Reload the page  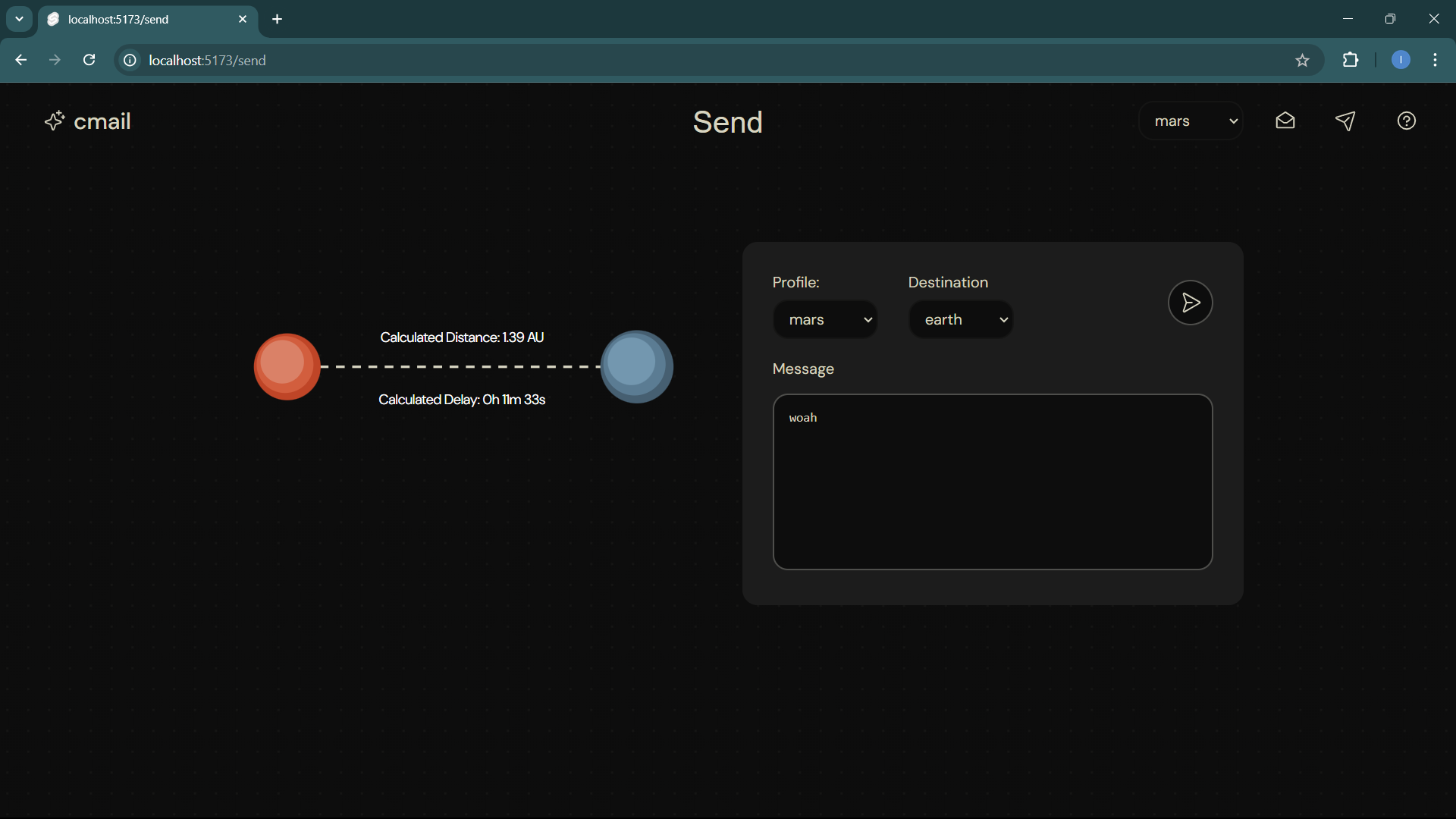pos(89,60)
